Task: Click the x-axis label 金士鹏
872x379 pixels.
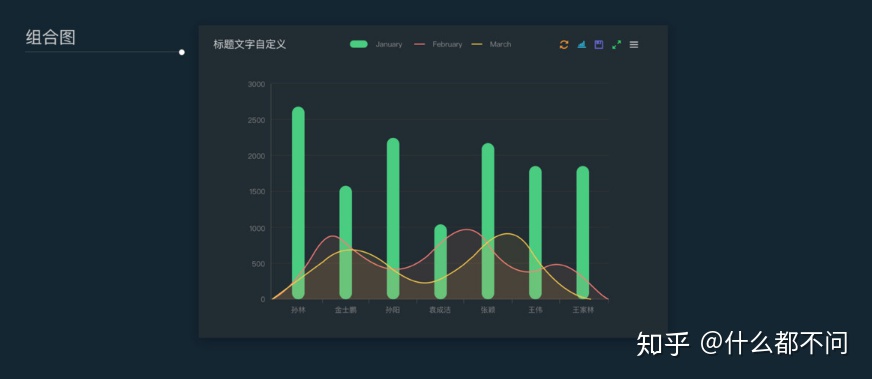Action: [x=345, y=310]
